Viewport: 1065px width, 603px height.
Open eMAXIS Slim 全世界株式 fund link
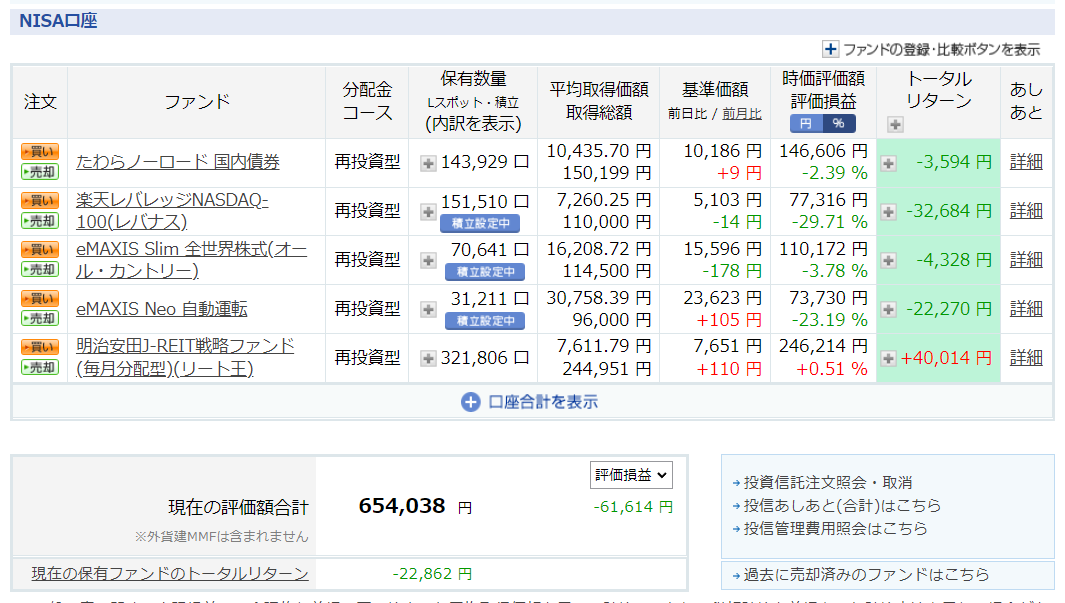tap(192, 259)
